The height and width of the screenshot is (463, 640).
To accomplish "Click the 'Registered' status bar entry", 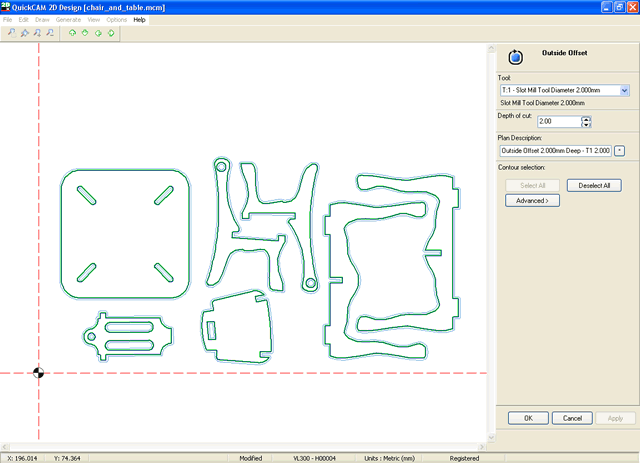I will pyautogui.click(x=464, y=458).
